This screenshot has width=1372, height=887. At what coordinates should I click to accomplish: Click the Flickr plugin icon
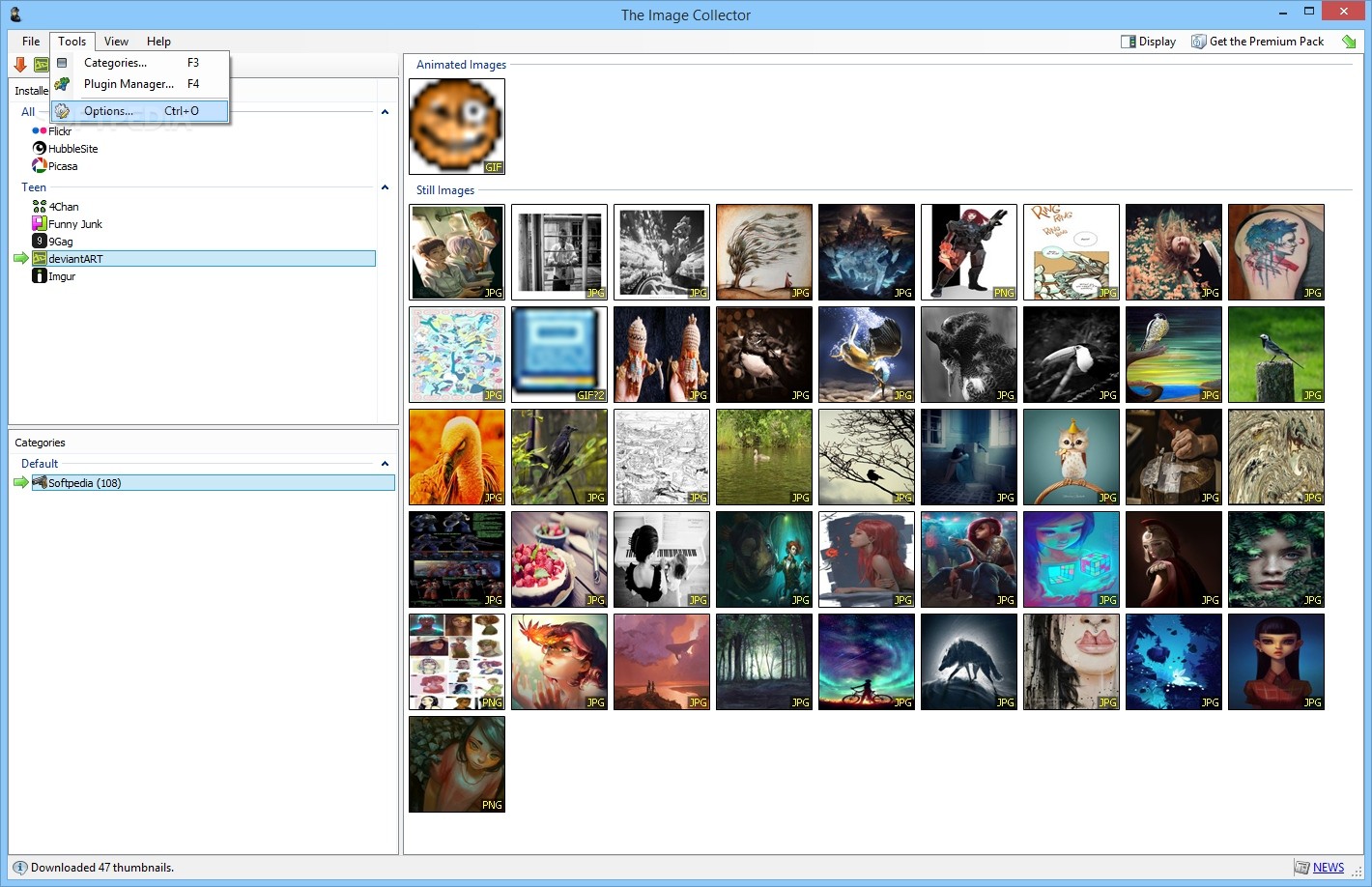(x=40, y=131)
